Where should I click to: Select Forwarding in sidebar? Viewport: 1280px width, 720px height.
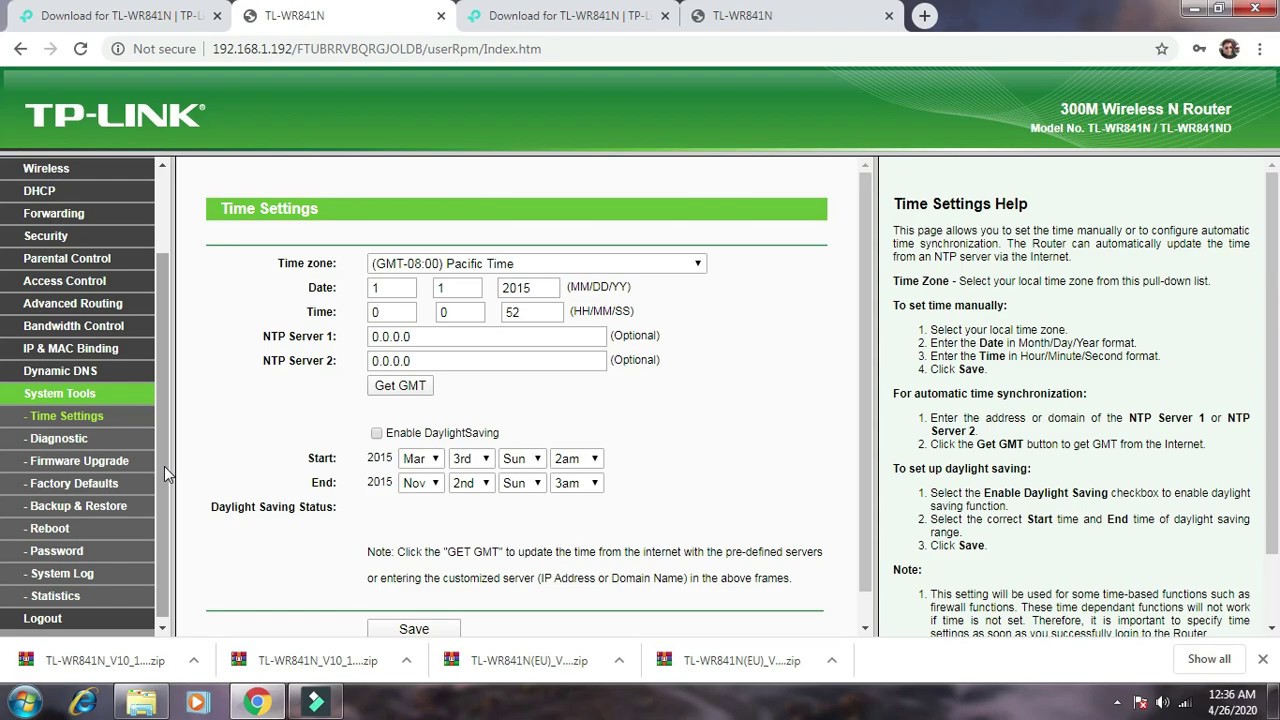77,213
